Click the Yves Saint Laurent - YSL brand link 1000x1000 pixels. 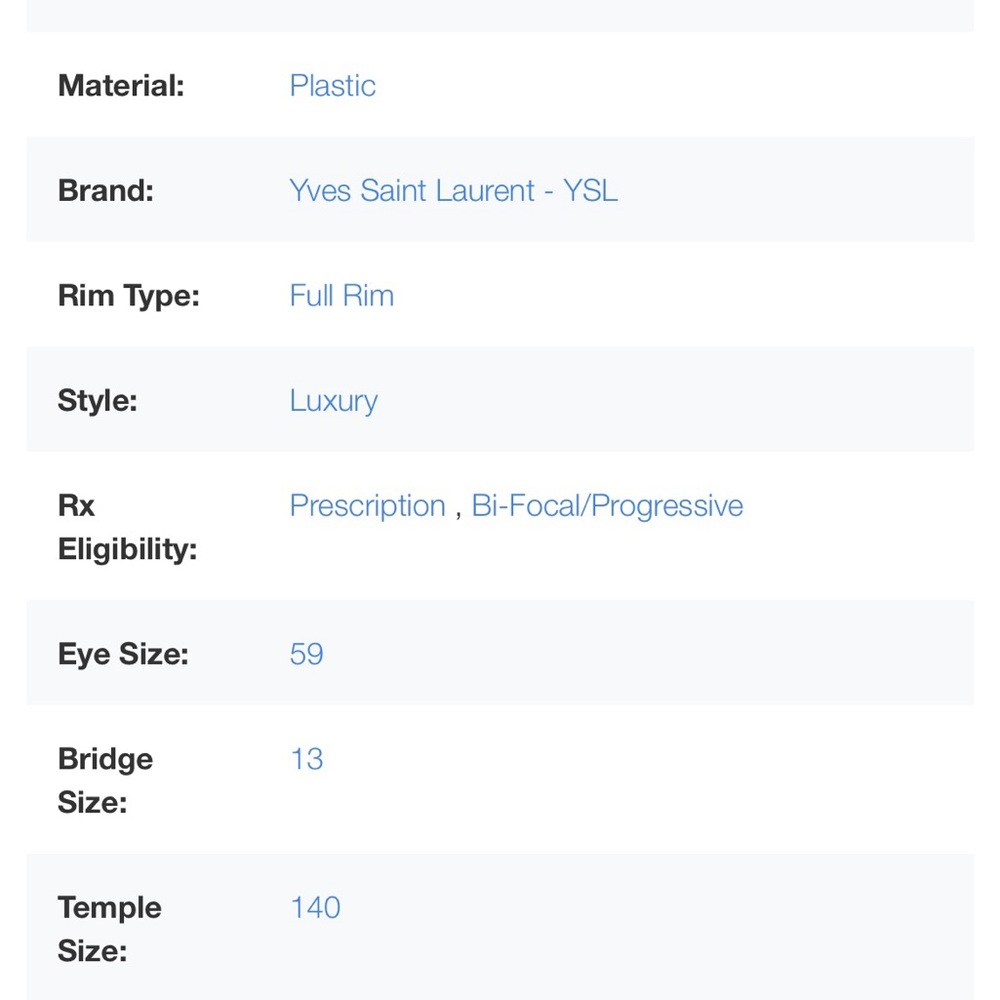453,191
